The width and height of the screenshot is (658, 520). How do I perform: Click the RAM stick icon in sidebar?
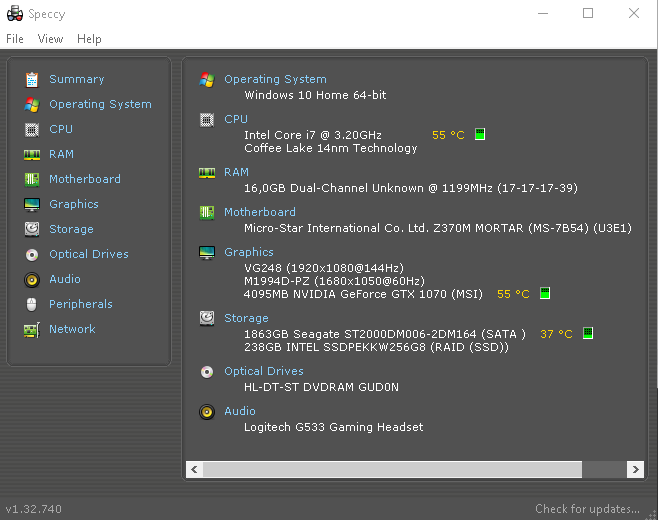click(32, 155)
